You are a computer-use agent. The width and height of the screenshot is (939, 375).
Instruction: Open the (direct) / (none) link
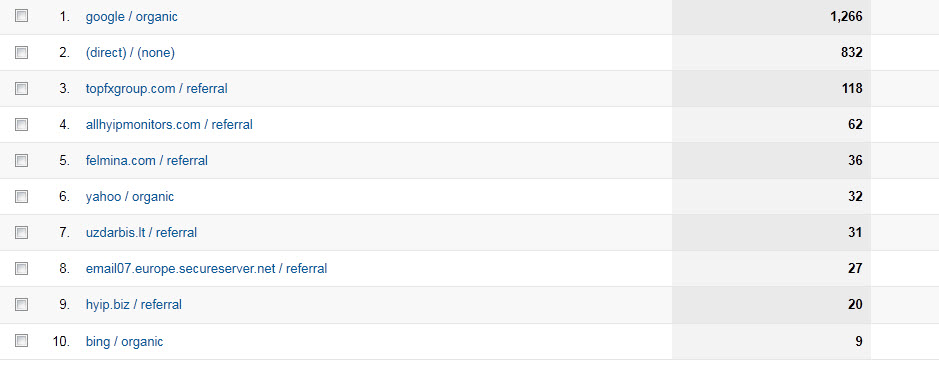131,53
